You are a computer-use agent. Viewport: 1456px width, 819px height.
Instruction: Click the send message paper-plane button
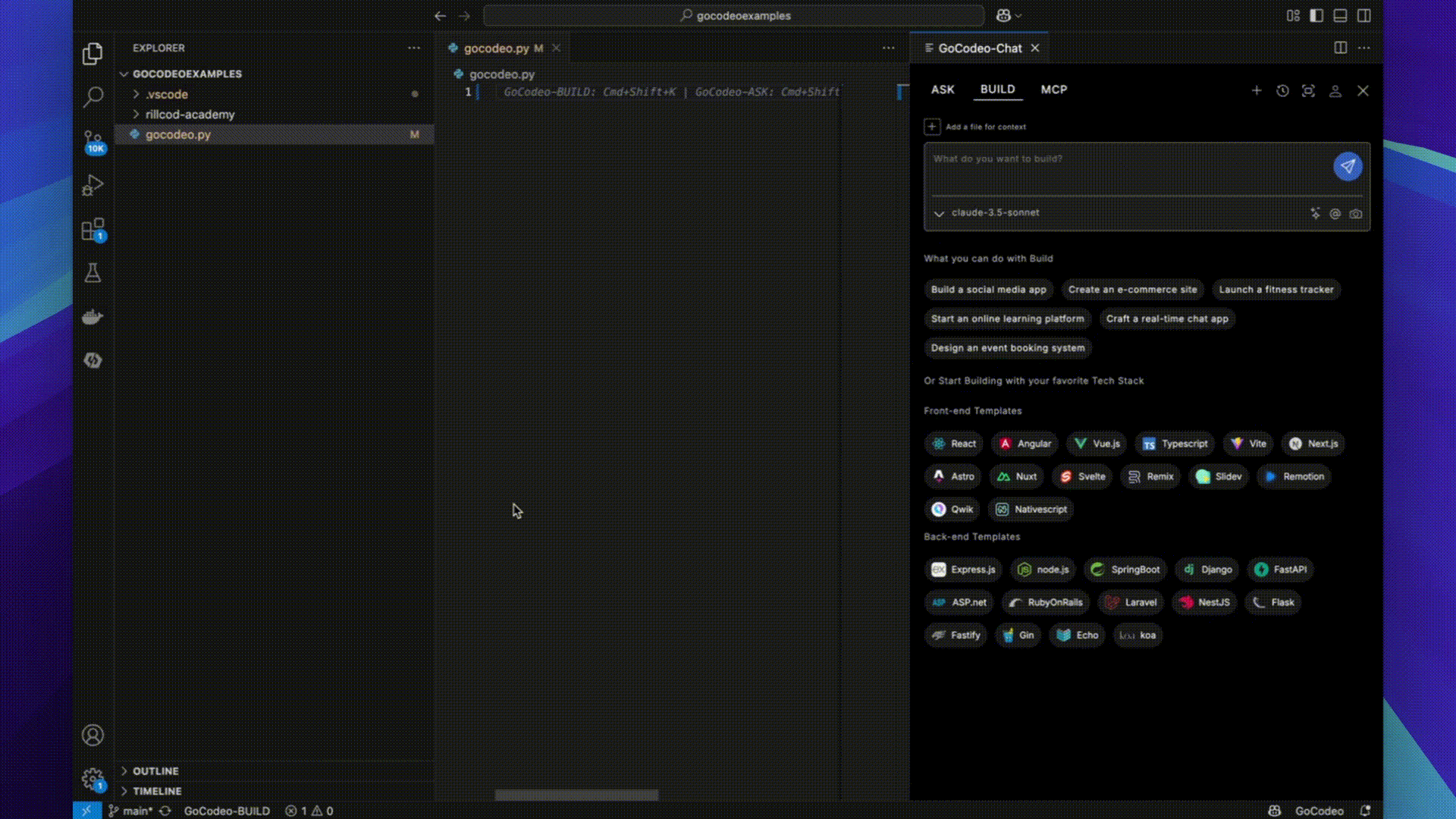click(1348, 166)
